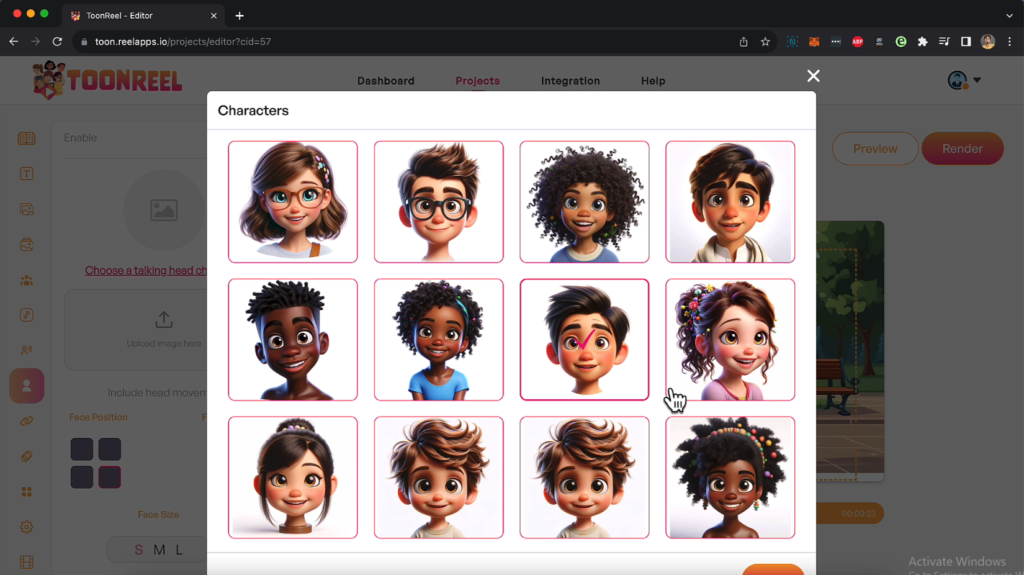Select the dark-skinned boy with spiky hair

[x=293, y=340]
